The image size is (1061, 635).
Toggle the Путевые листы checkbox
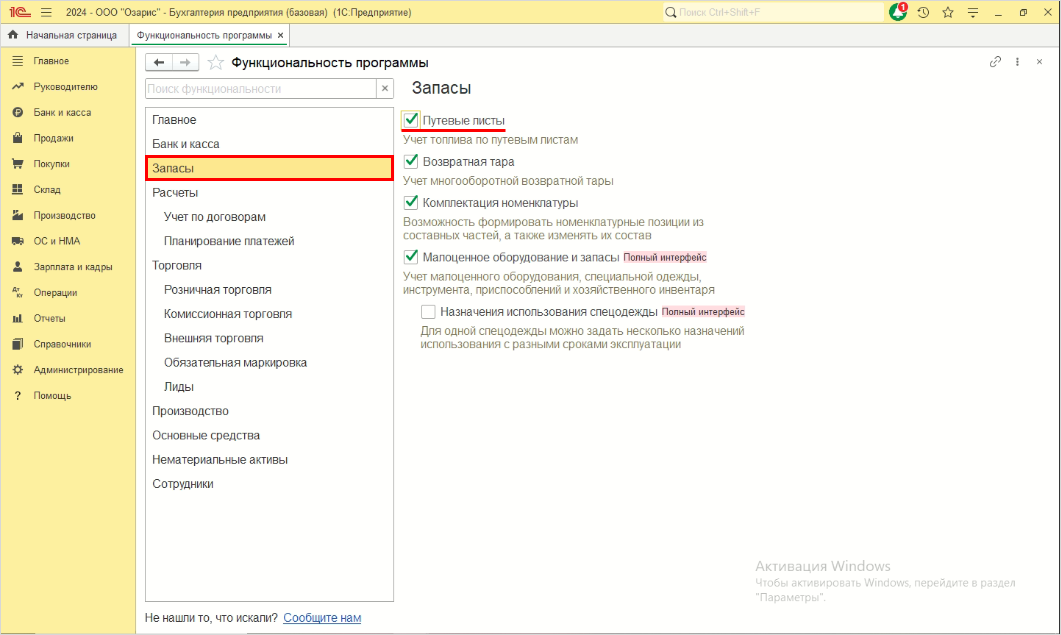[x=411, y=120]
